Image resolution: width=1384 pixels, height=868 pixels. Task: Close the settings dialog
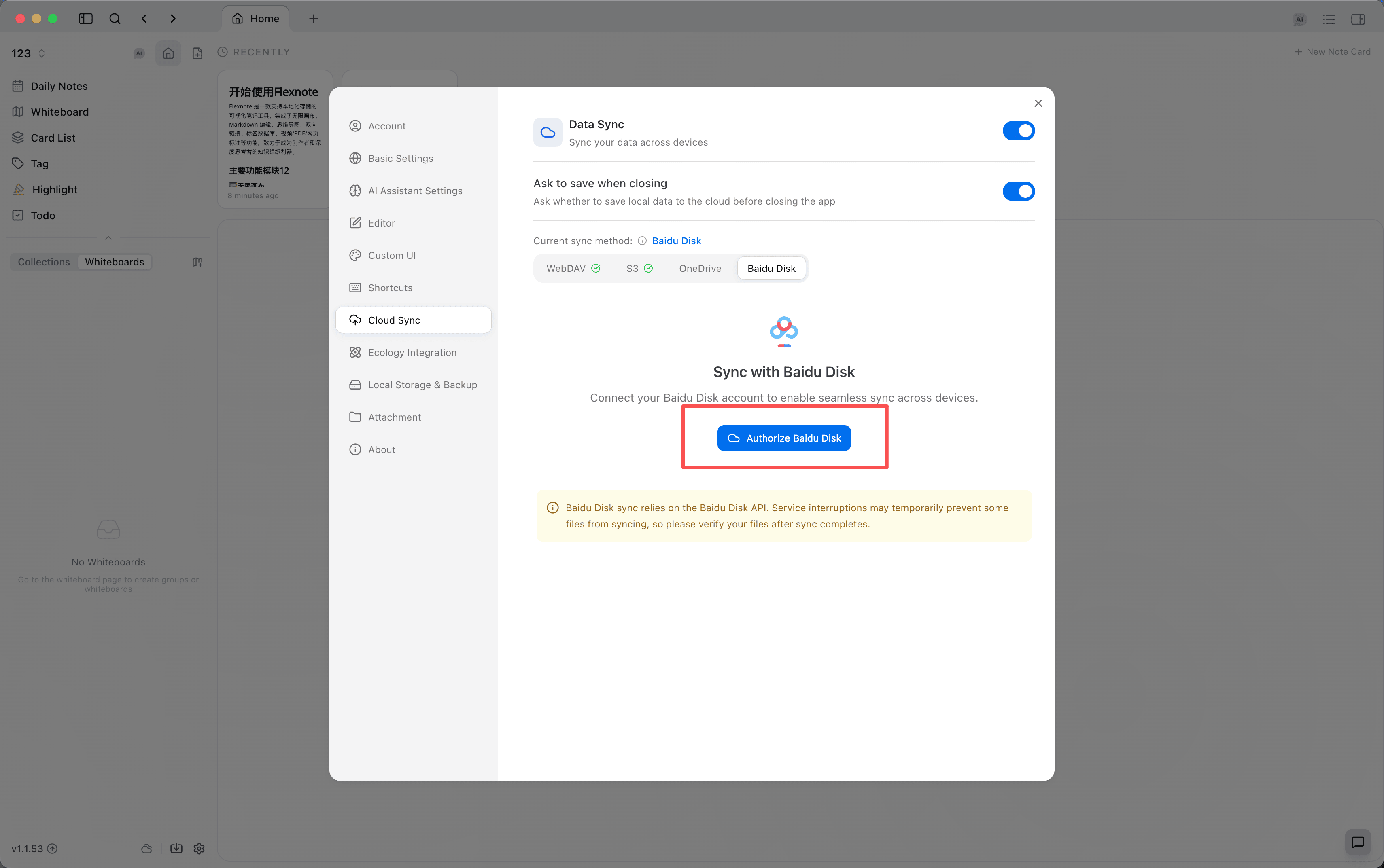[1038, 103]
